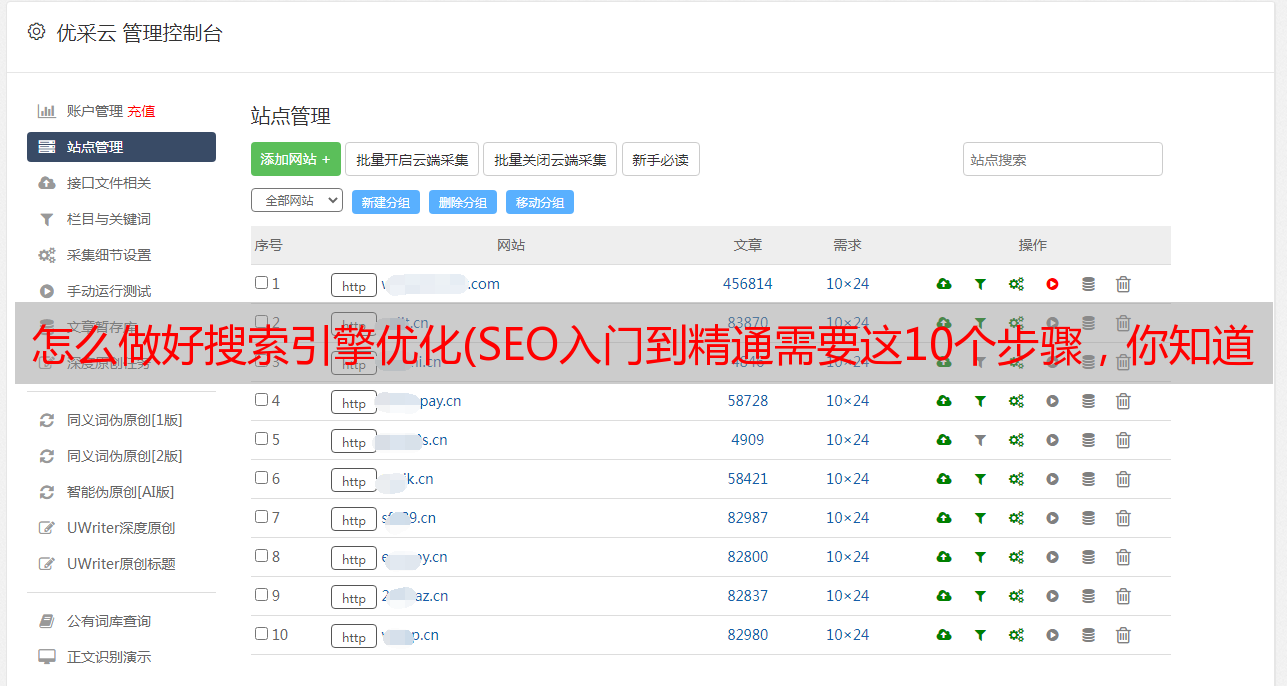The height and width of the screenshot is (686, 1287).
Task: Check the box for row 8
Action: (x=261, y=556)
